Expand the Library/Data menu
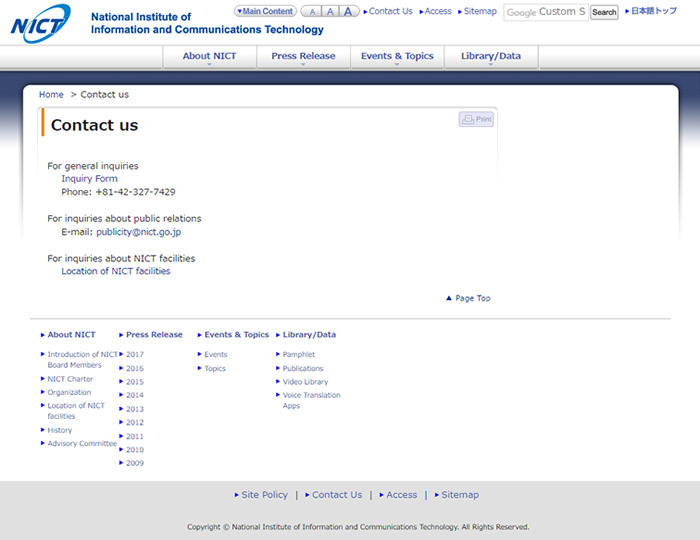 coord(491,57)
